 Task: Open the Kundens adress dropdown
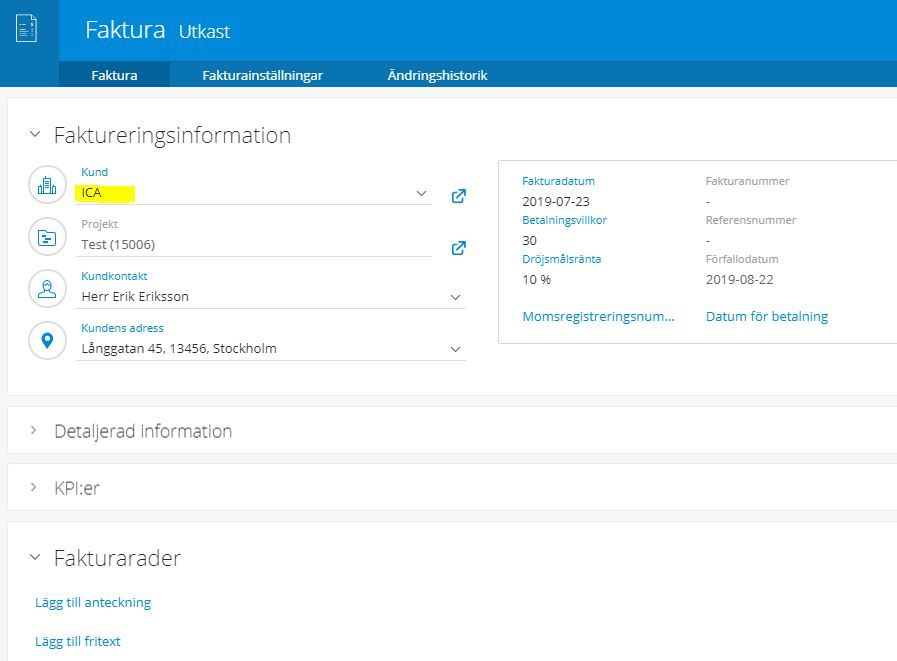(271, 349)
